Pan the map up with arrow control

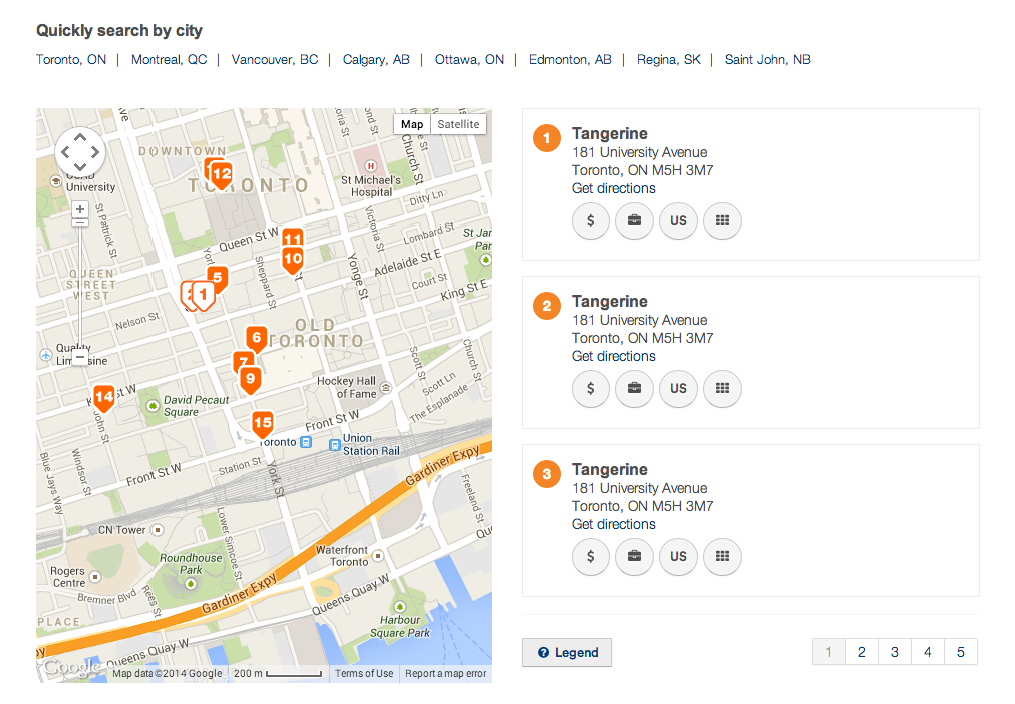coord(80,137)
